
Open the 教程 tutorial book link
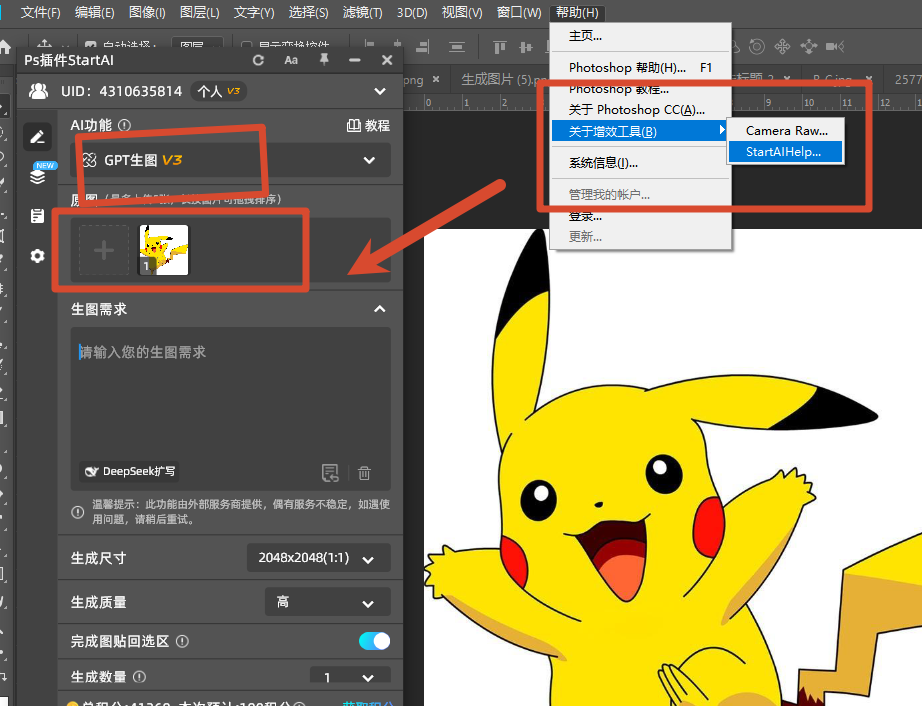click(x=368, y=125)
